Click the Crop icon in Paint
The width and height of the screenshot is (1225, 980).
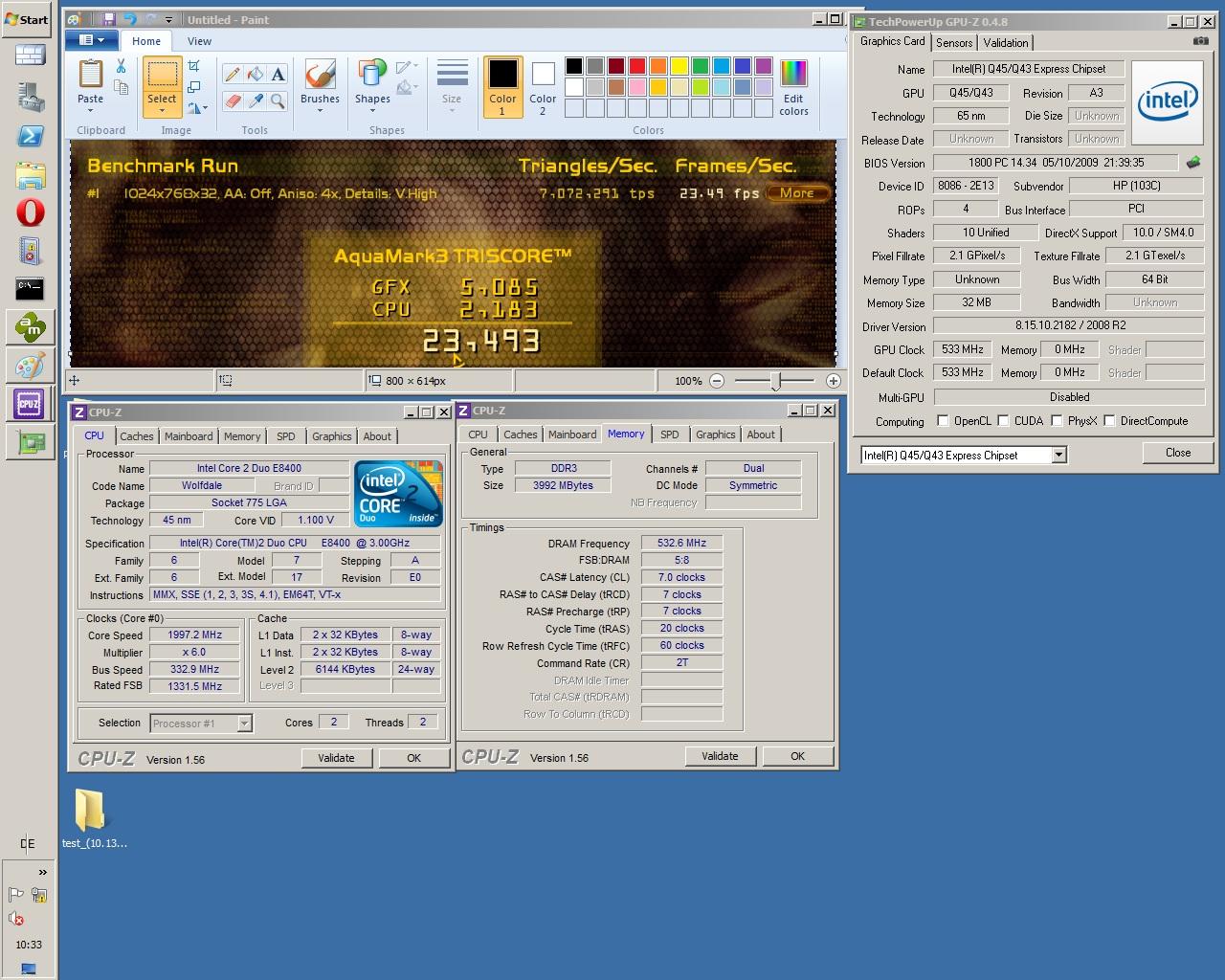tap(194, 66)
